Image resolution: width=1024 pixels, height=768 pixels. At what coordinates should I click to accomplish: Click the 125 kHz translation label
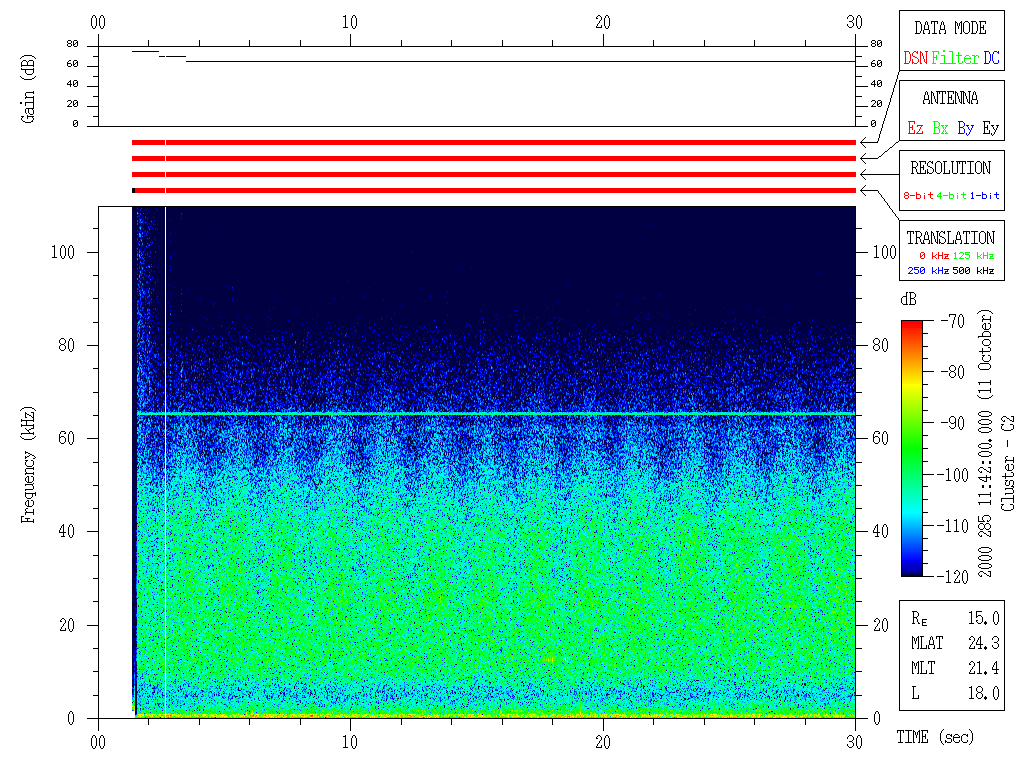pos(973,257)
